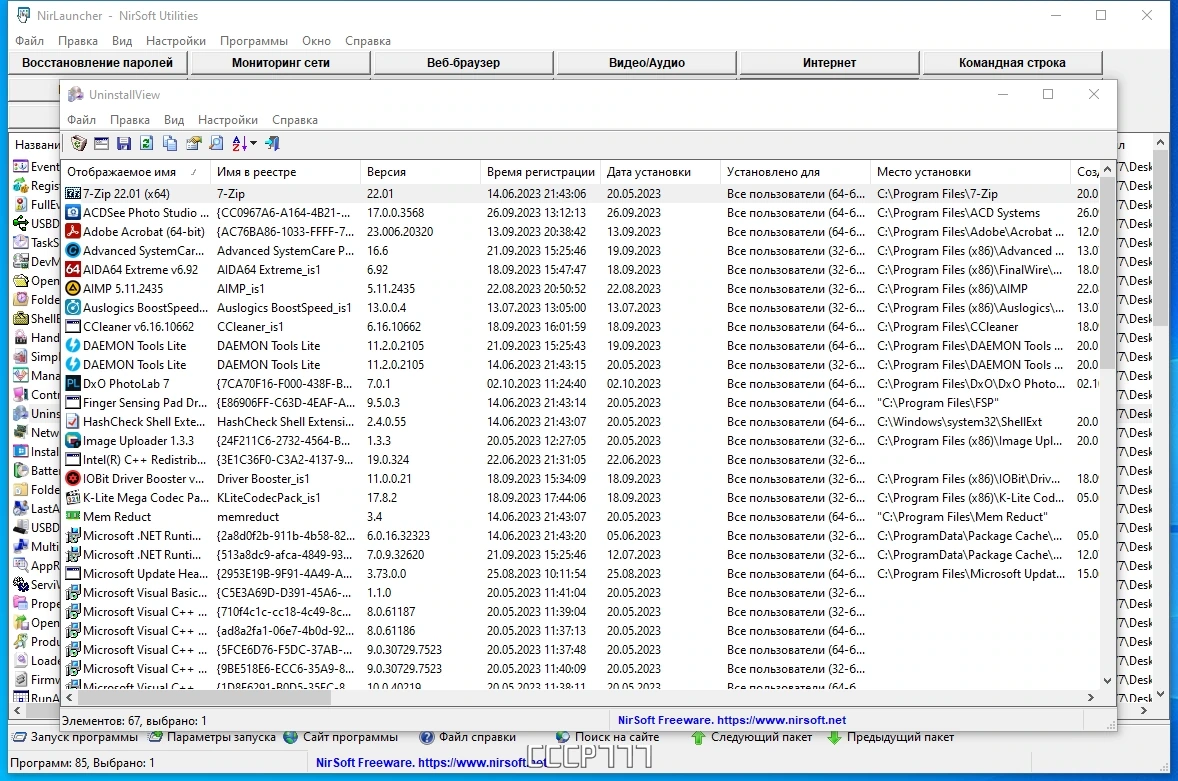Switch to the Восстановление паролей tab
The height and width of the screenshot is (781, 1178).
[x=97, y=63]
